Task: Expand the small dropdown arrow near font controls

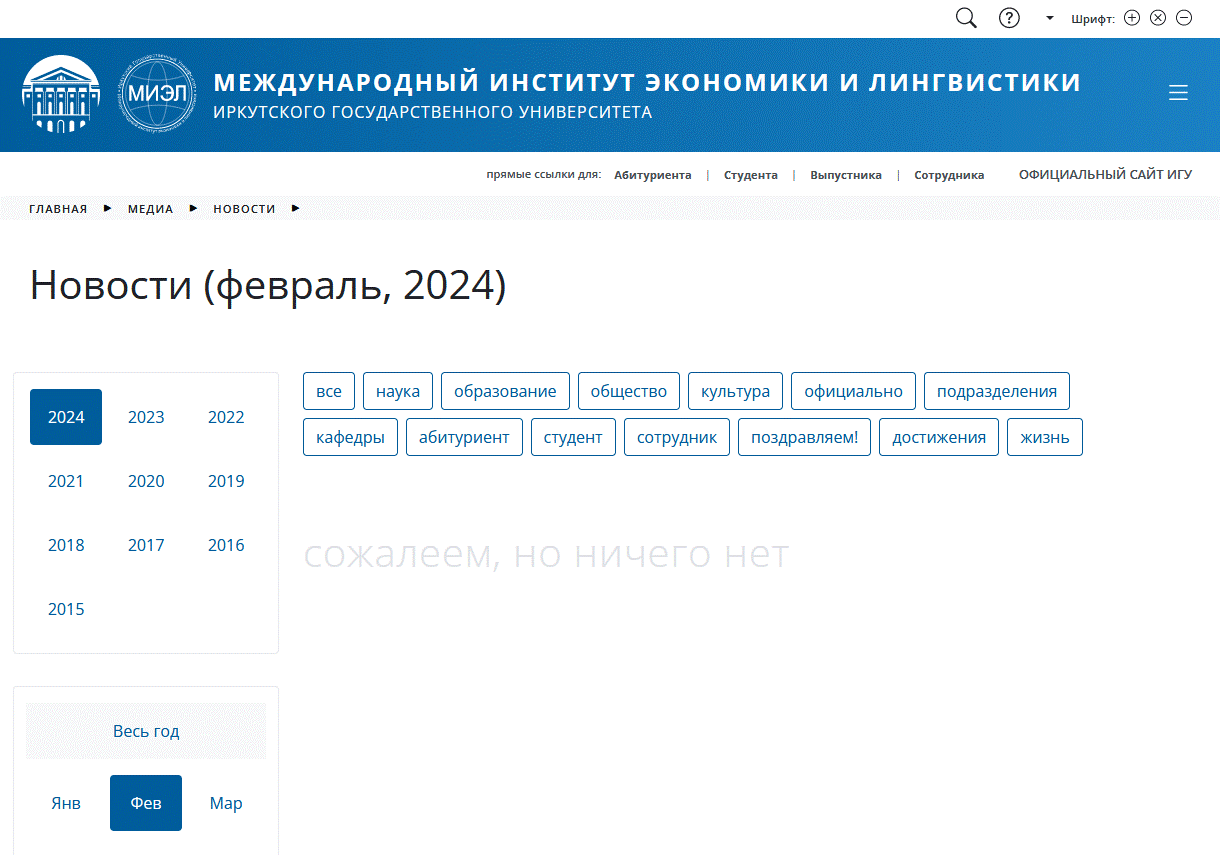Action: [1050, 18]
